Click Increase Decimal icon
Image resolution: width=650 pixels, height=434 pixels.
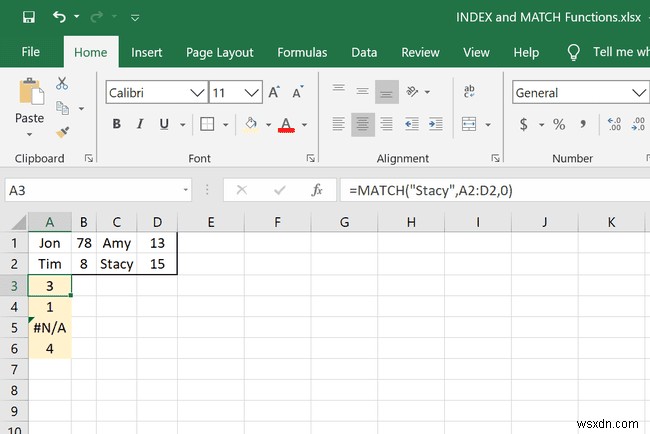click(x=614, y=124)
